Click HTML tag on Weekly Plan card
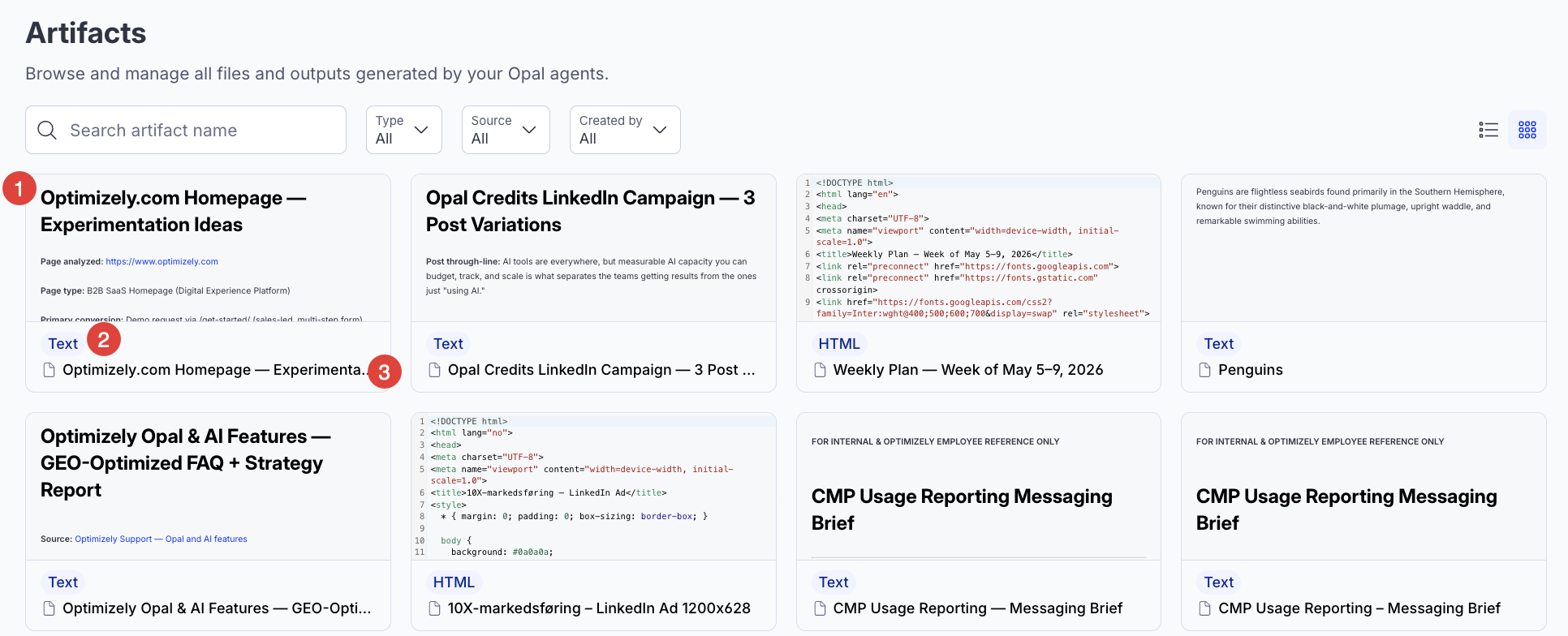This screenshot has width=1568, height=636. pyautogui.click(x=838, y=344)
